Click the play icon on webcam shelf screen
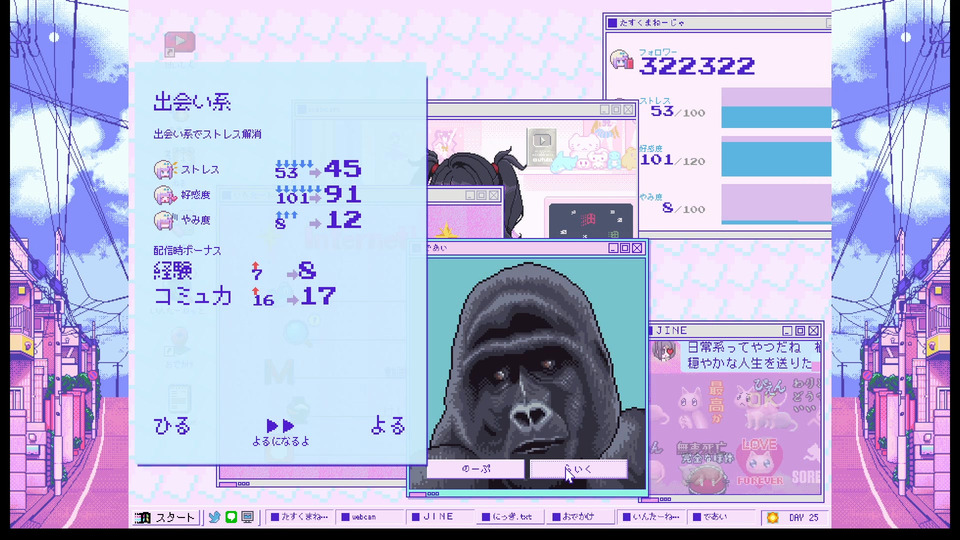The height and width of the screenshot is (540, 960). 542,141
